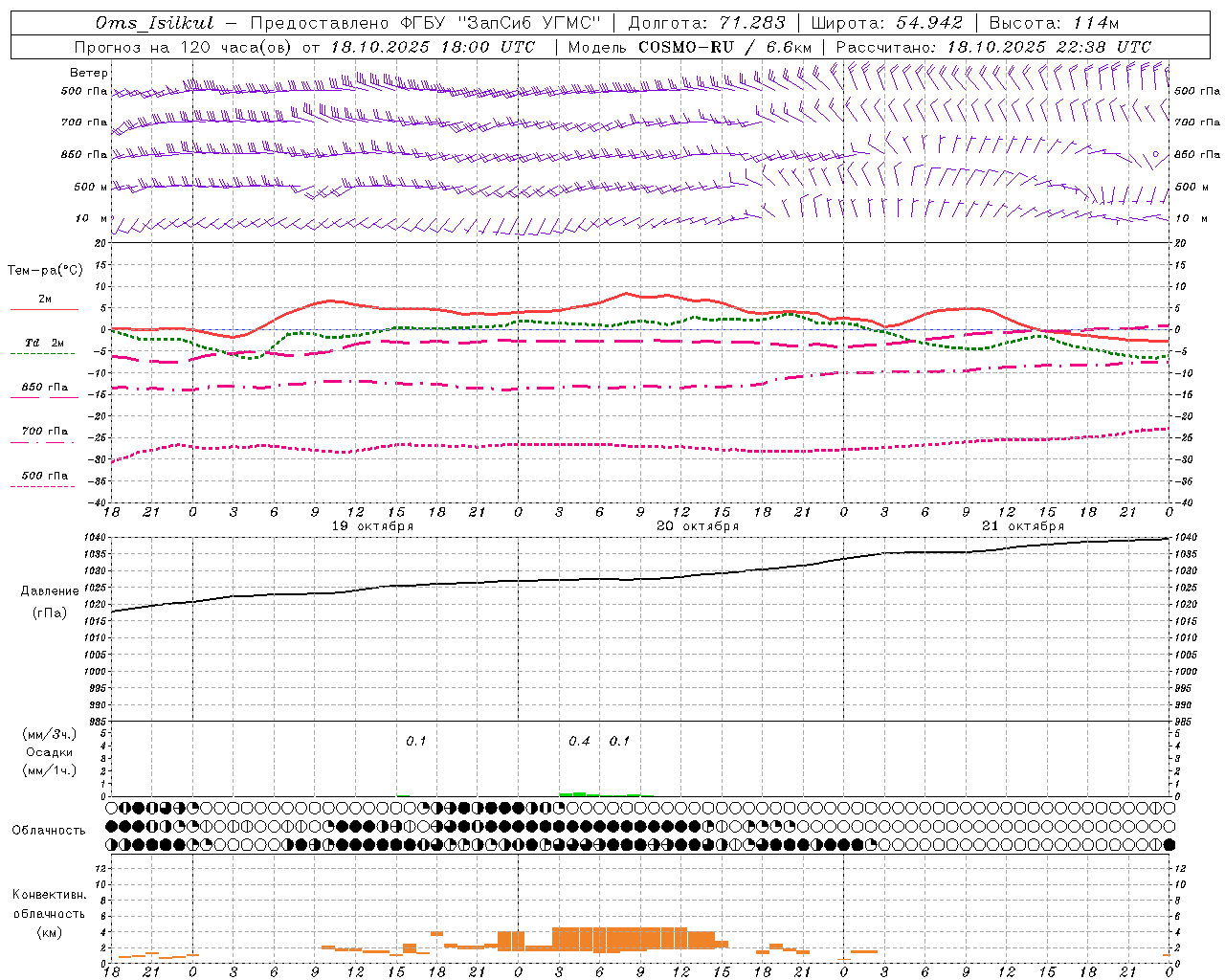1225x980 pixels.
Task: Select the 500 гПа temperature legend entry
Action: point(45,476)
